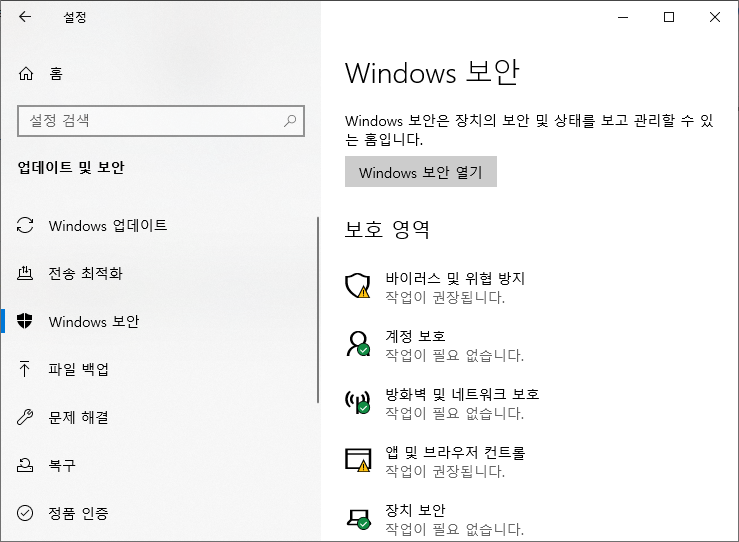The image size is (739, 542).
Task: Maximize the 설정 window
Action: tap(669, 17)
